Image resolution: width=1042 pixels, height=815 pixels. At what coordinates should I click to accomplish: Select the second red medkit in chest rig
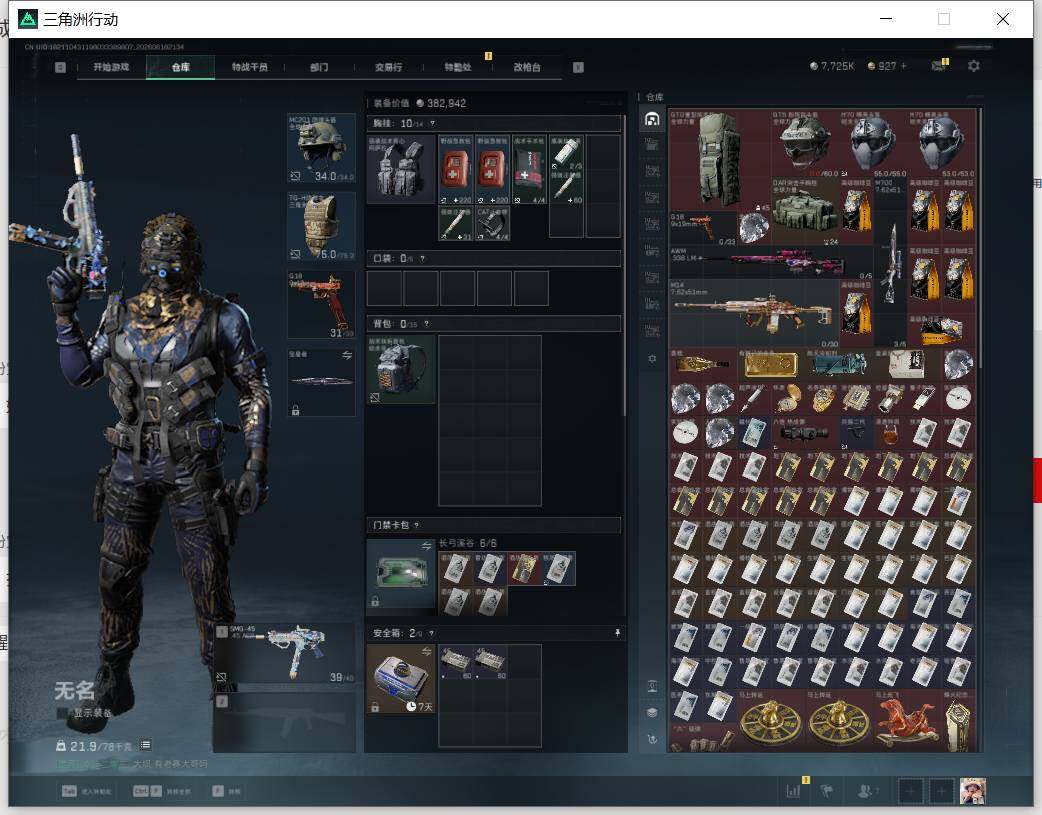point(492,170)
